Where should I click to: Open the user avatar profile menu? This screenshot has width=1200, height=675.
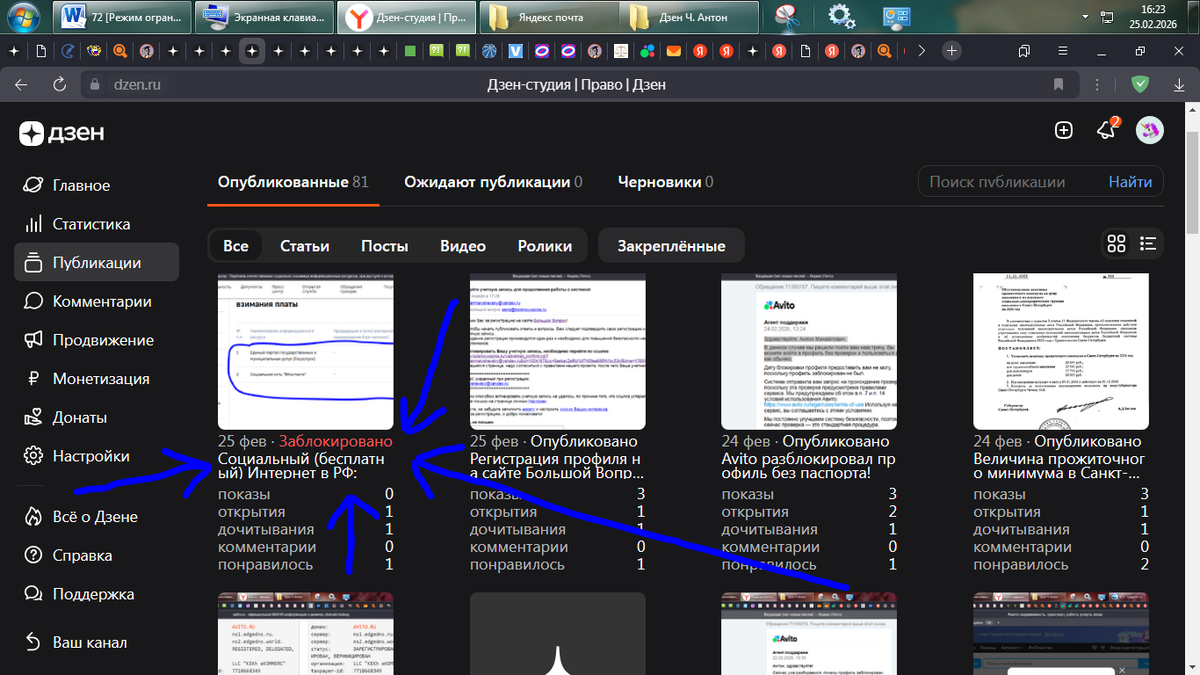(1150, 130)
